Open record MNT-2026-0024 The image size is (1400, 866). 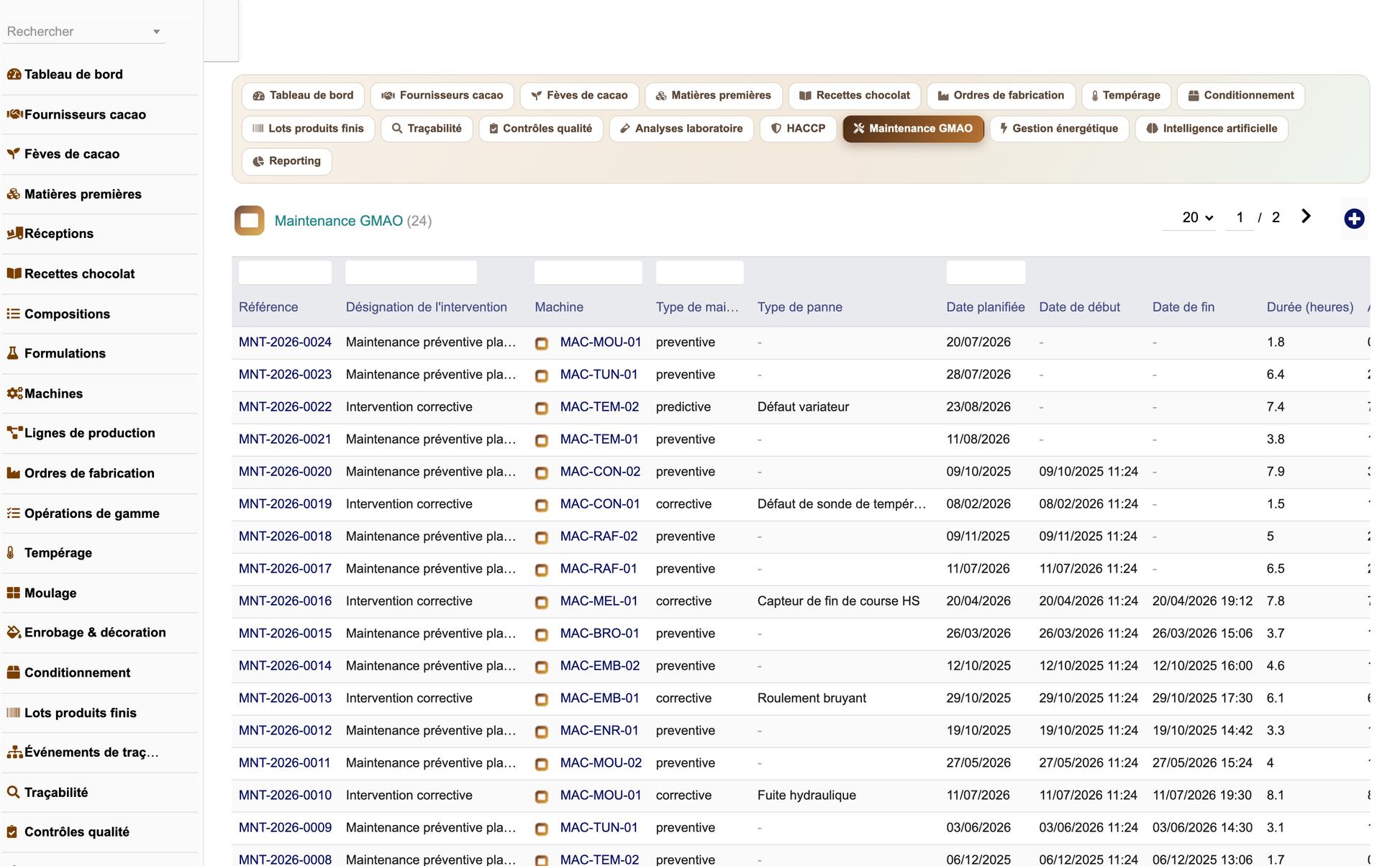click(x=285, y=342)
